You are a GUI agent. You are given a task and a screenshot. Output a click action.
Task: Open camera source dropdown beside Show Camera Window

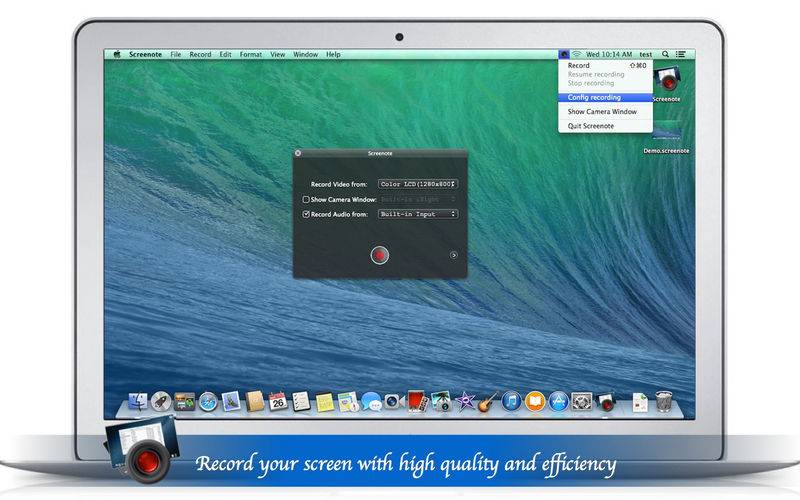(418, 199)
